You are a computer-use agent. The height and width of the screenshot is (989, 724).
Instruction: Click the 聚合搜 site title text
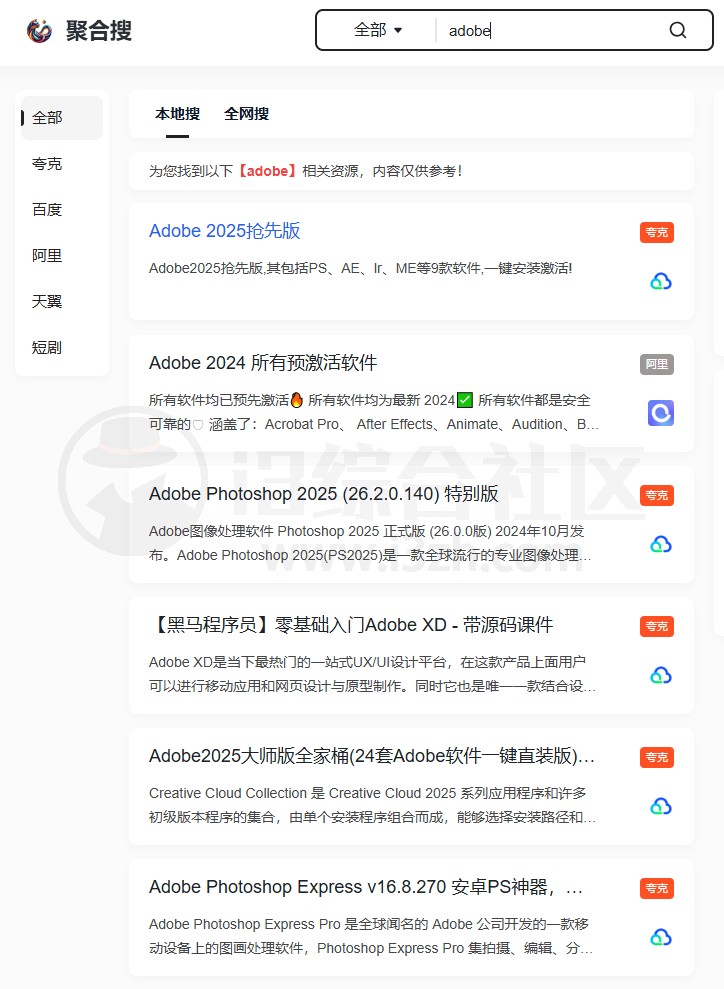[99, 30]
